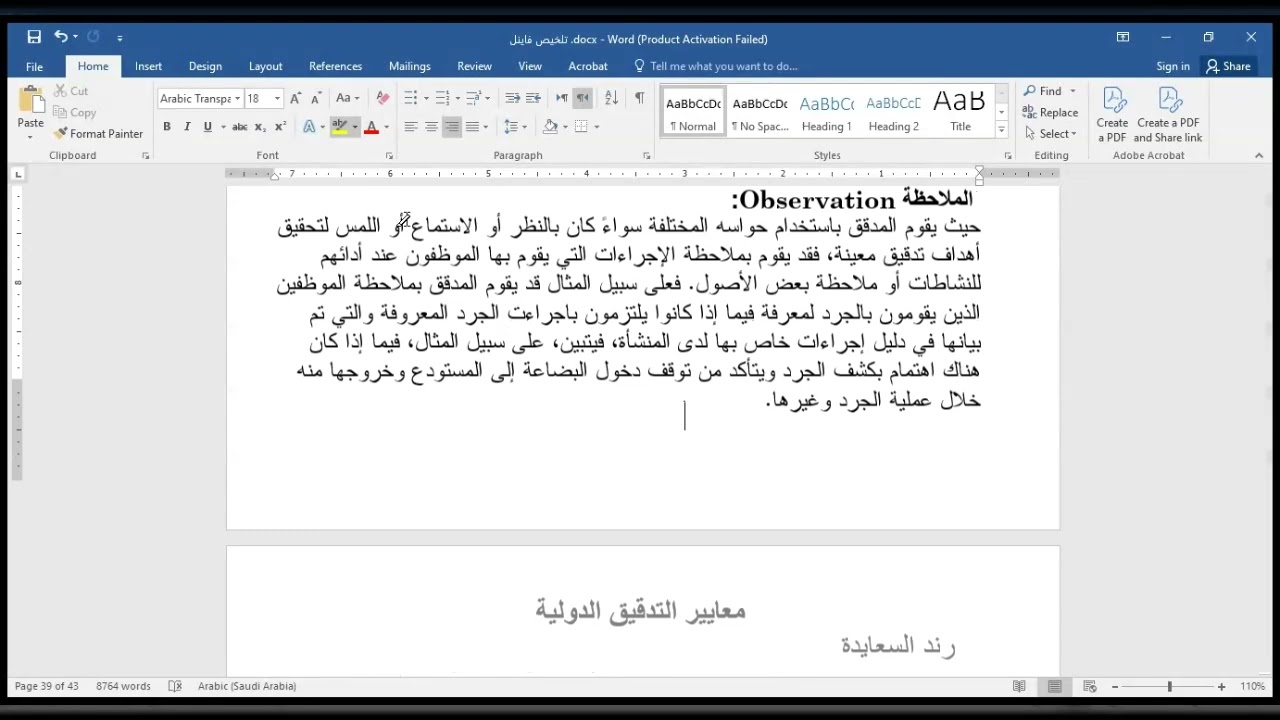Activate the Format Painter

(x=98, y=134)
